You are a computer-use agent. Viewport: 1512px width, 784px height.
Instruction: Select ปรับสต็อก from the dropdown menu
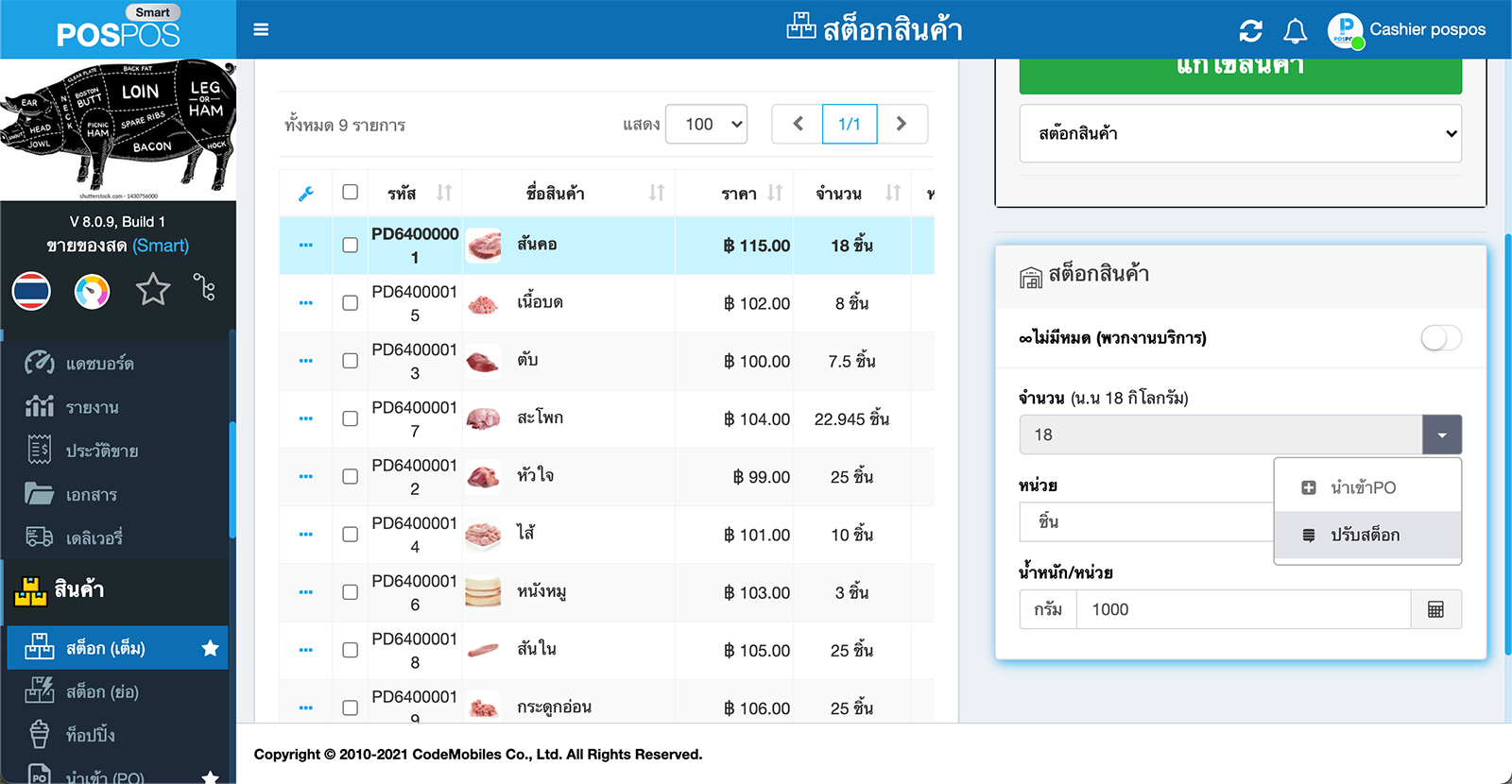pos(1367,535)
